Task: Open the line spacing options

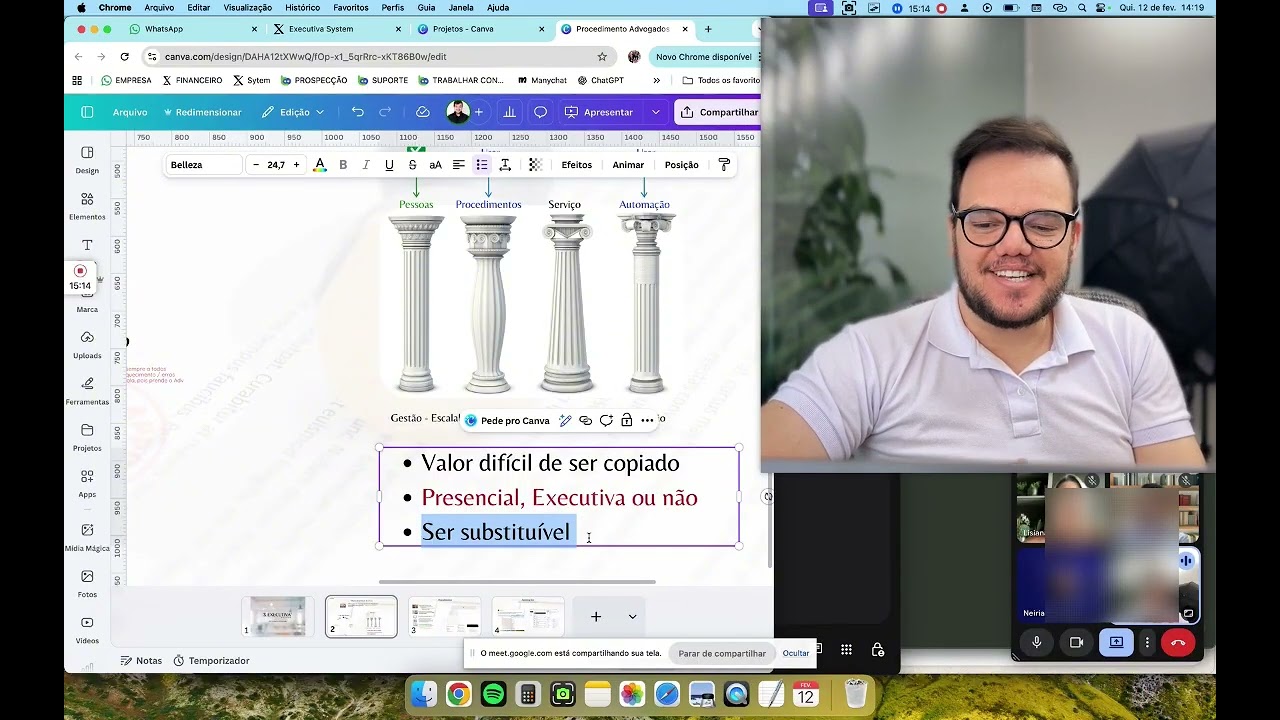Action: (505, 165)
